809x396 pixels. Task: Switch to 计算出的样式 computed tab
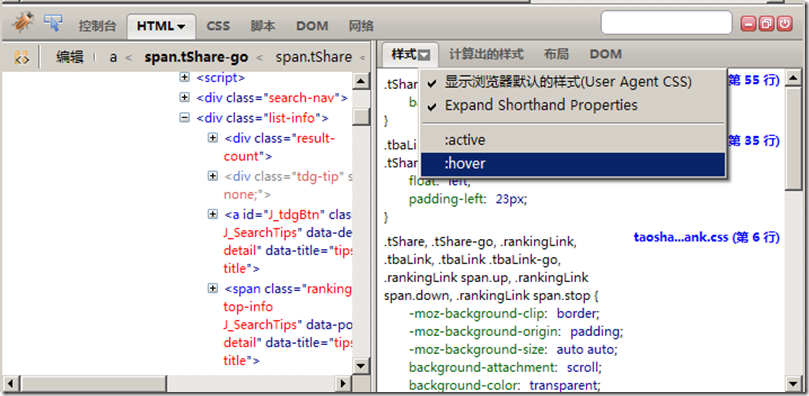(486, 54)
